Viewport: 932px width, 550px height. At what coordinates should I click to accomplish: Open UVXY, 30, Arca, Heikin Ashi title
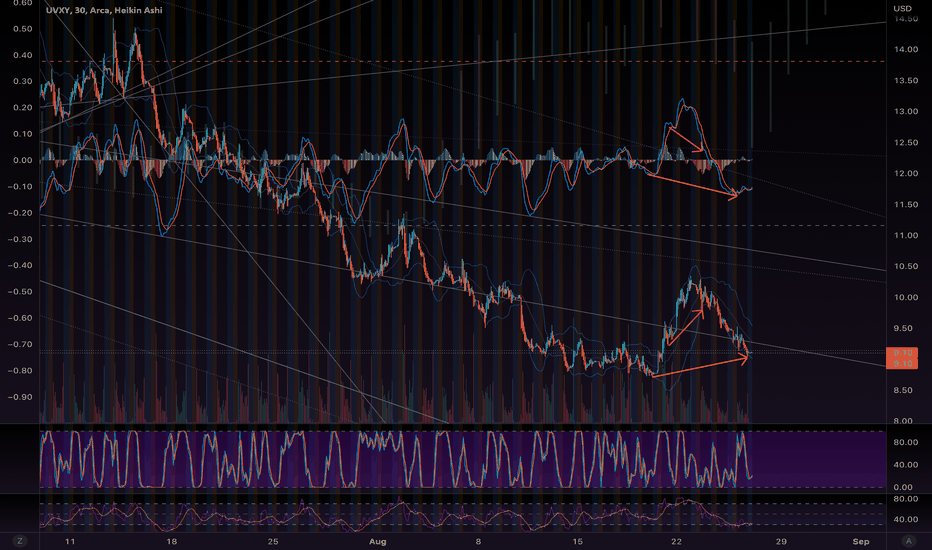click(x=104, y=10)
